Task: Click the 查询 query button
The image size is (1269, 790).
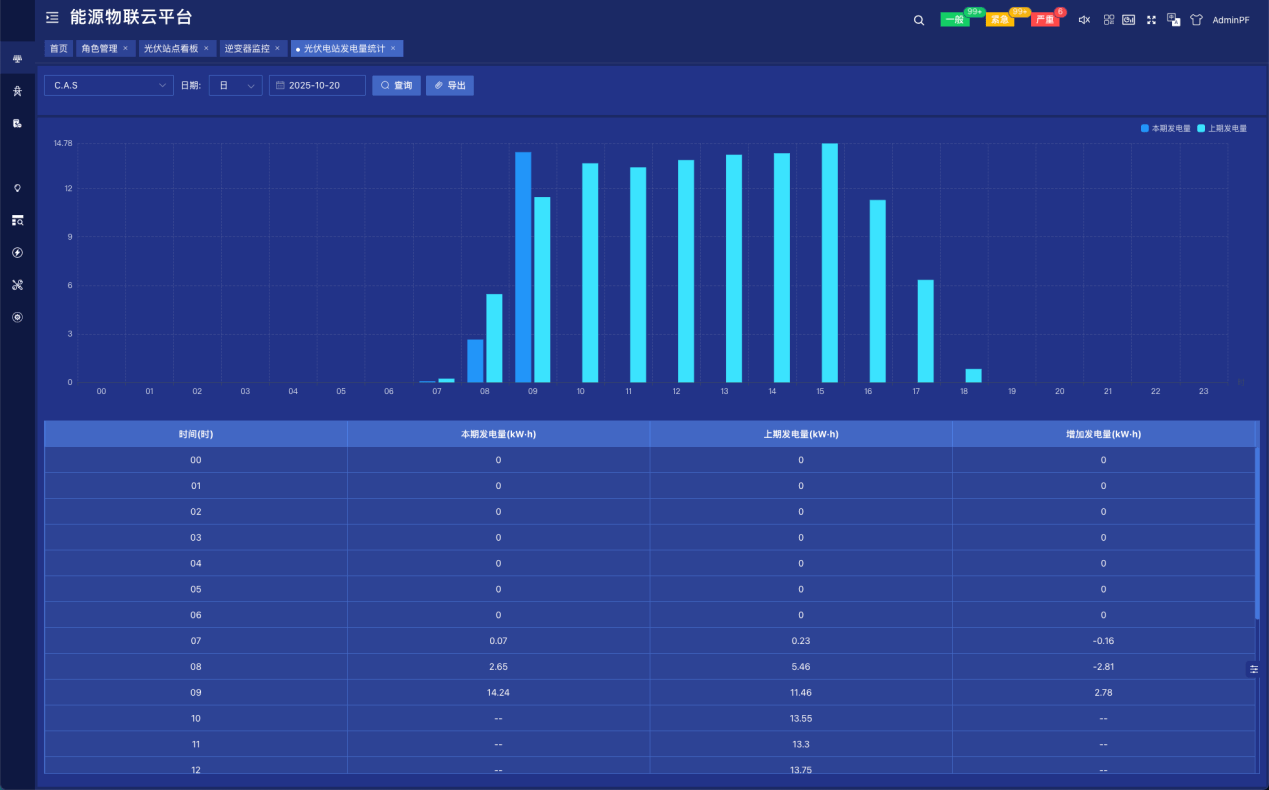Action: click(x=396, y=86)
